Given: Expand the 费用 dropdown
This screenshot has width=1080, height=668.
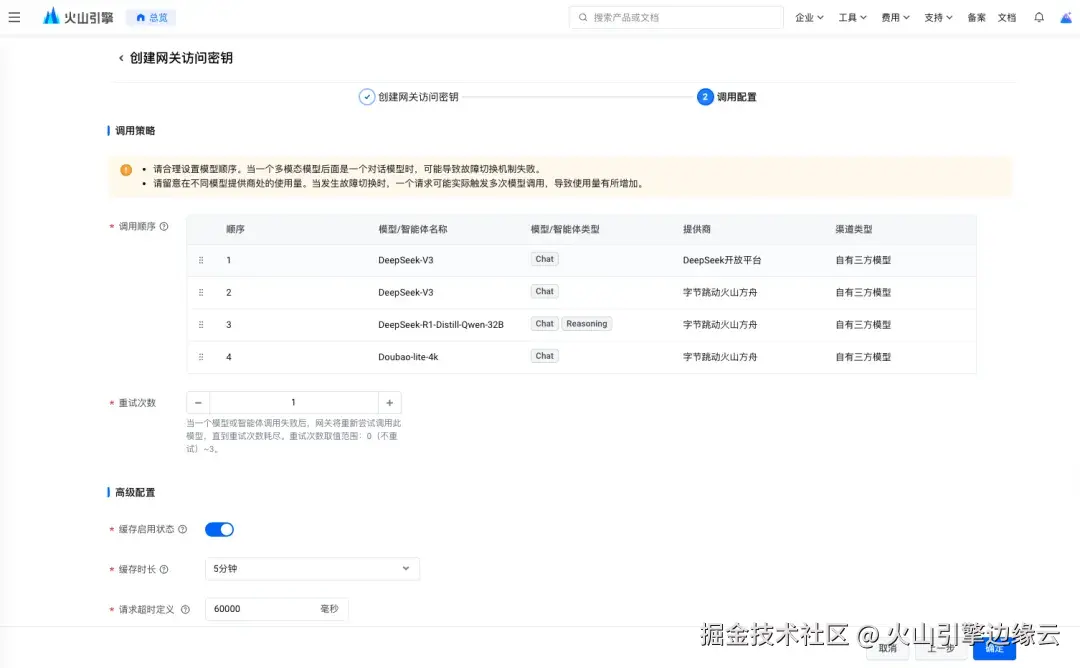Looking at the screenshot, I should pos(894,16).
